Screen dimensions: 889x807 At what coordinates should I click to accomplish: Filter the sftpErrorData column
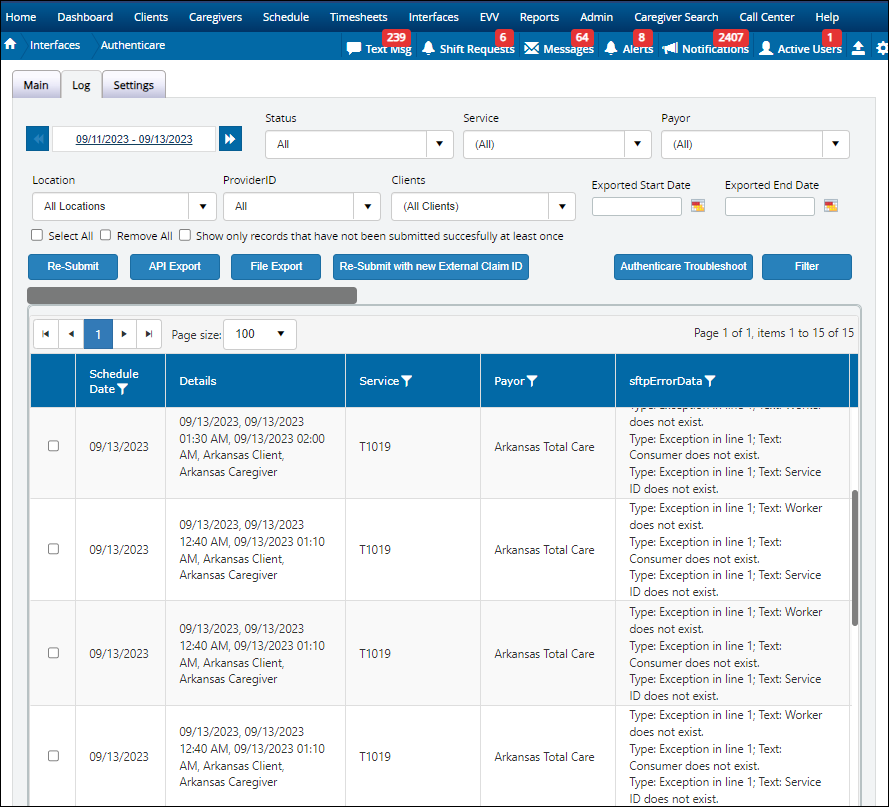pyautogui.click(x=710, y=381)
